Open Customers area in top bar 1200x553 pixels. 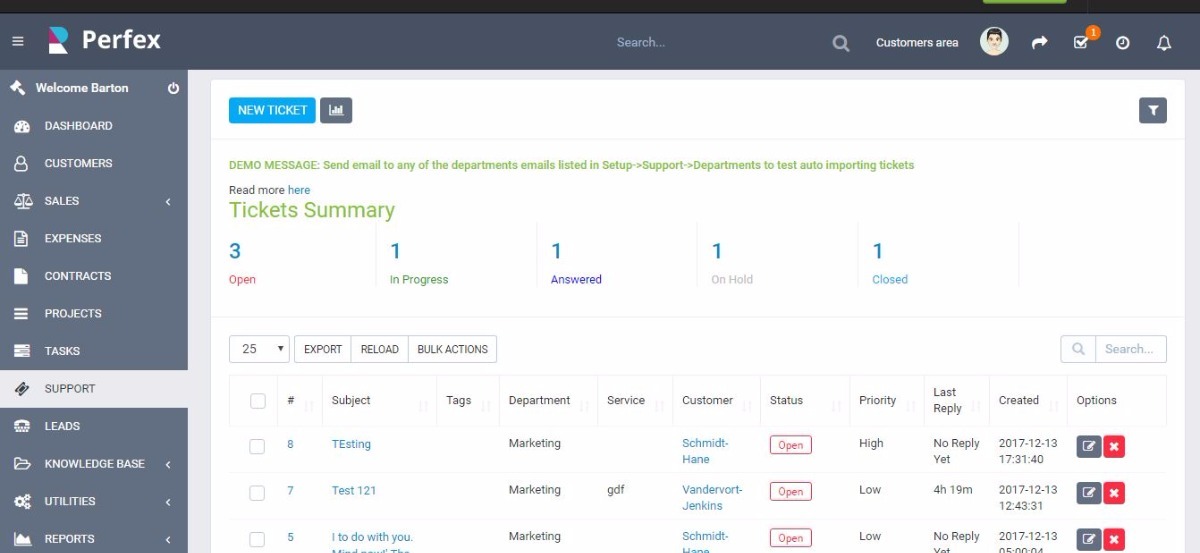point(917,43)
